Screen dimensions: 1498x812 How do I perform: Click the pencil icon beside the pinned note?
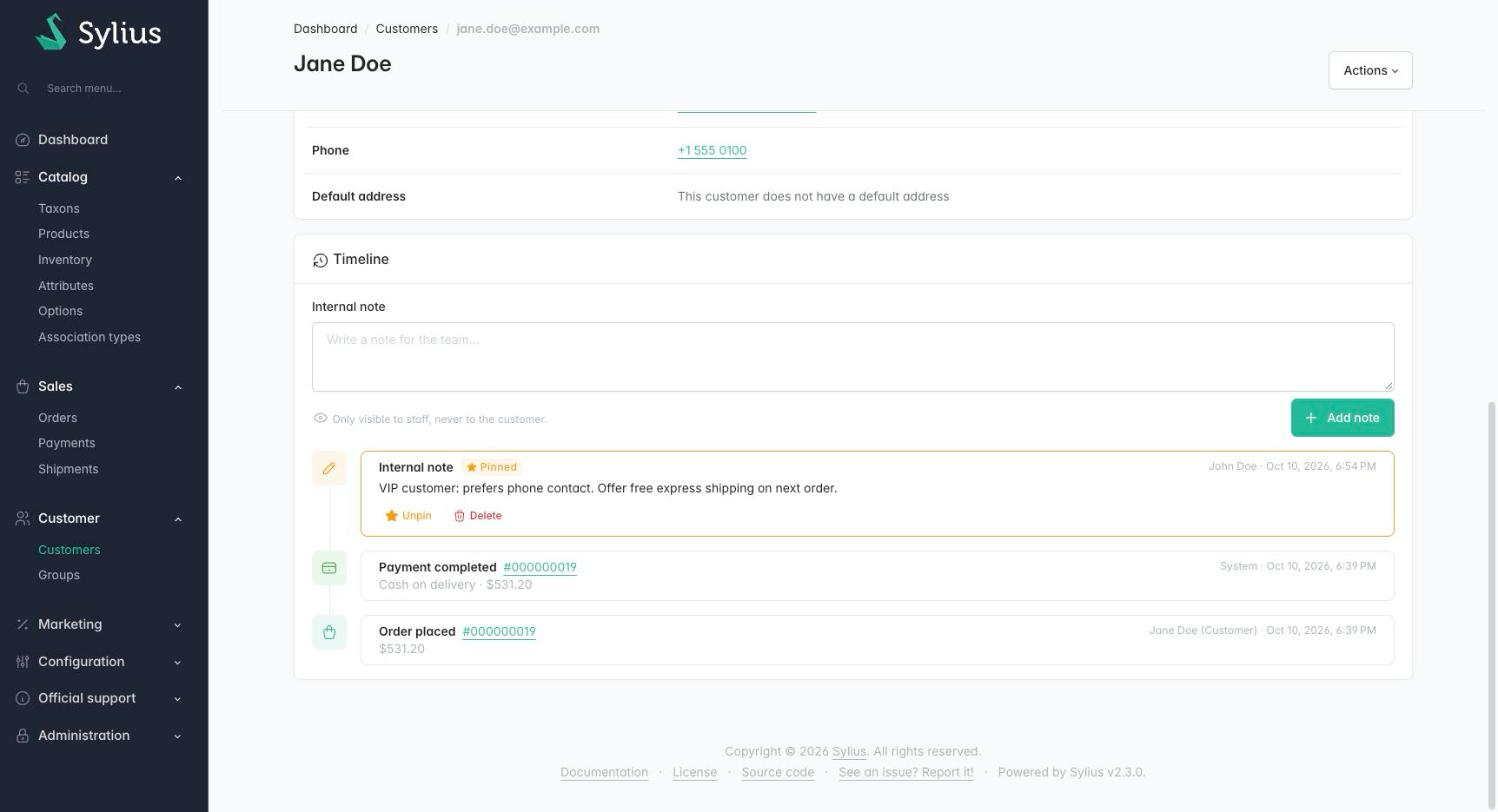pos(329,468)
